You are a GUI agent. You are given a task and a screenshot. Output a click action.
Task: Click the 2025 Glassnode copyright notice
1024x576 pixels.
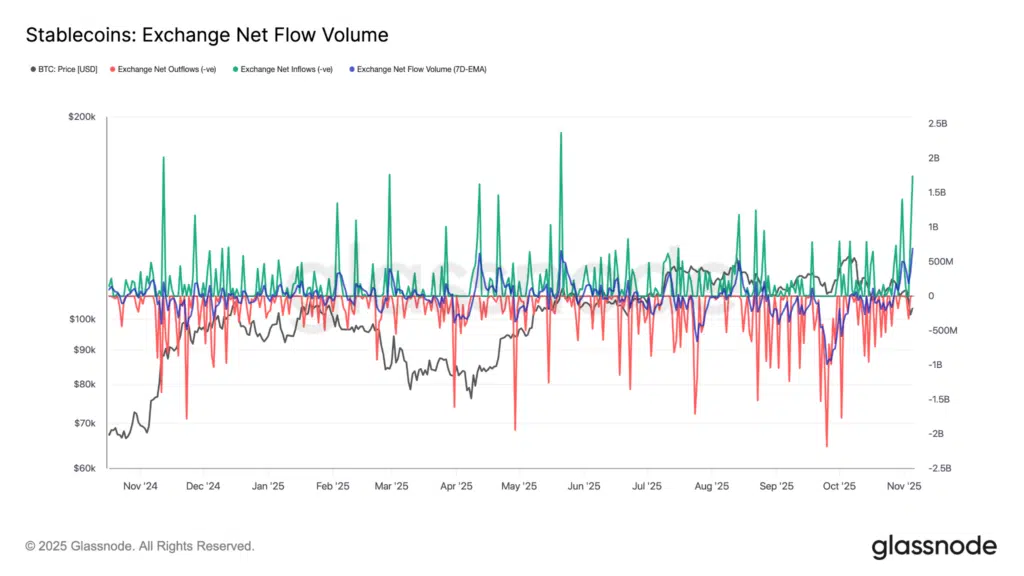point(140,546)
